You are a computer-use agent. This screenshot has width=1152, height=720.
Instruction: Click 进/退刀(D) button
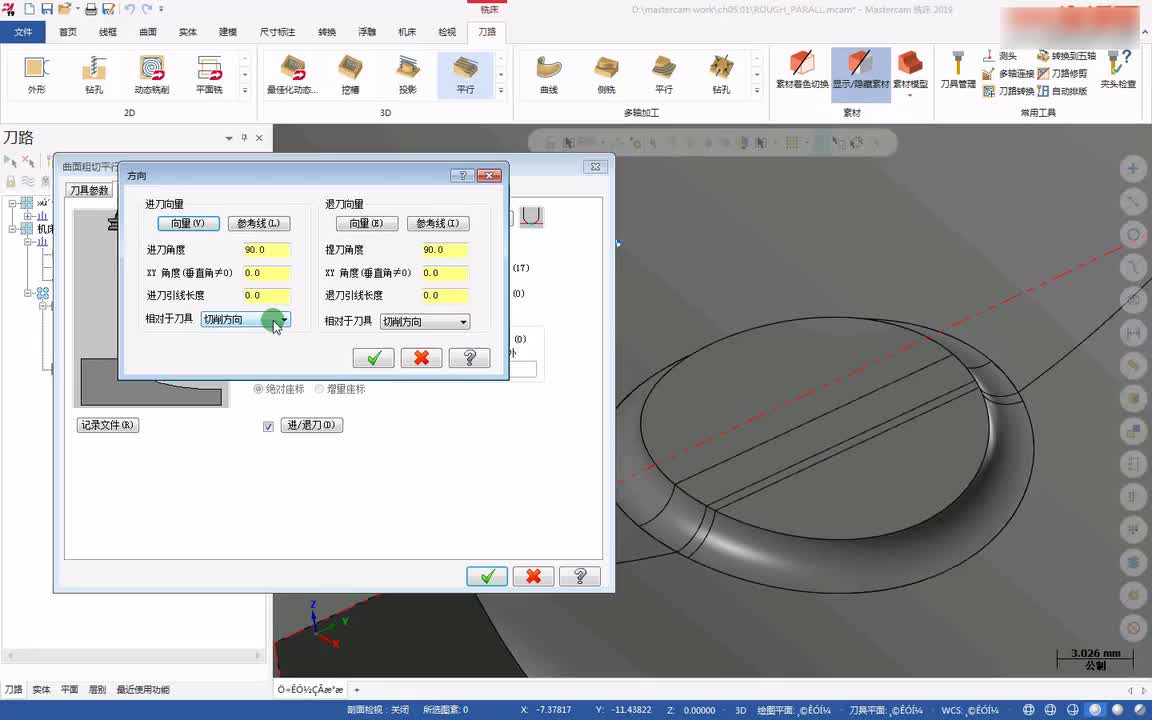(312, 425)
